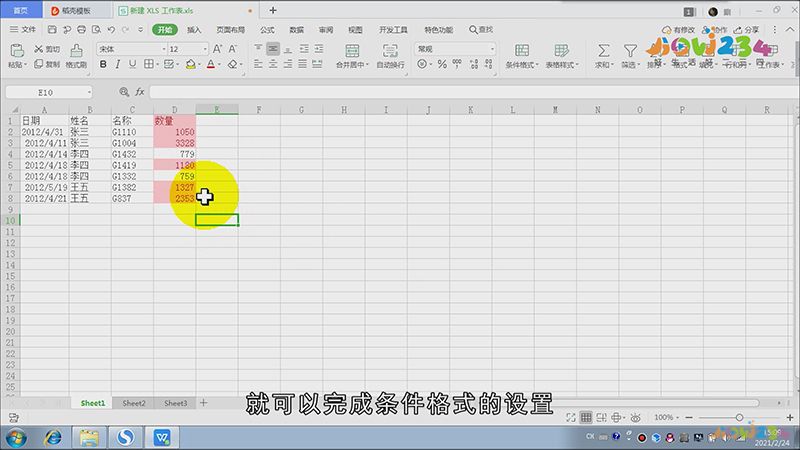Toggle top vertical alignment

coord(258,49)
